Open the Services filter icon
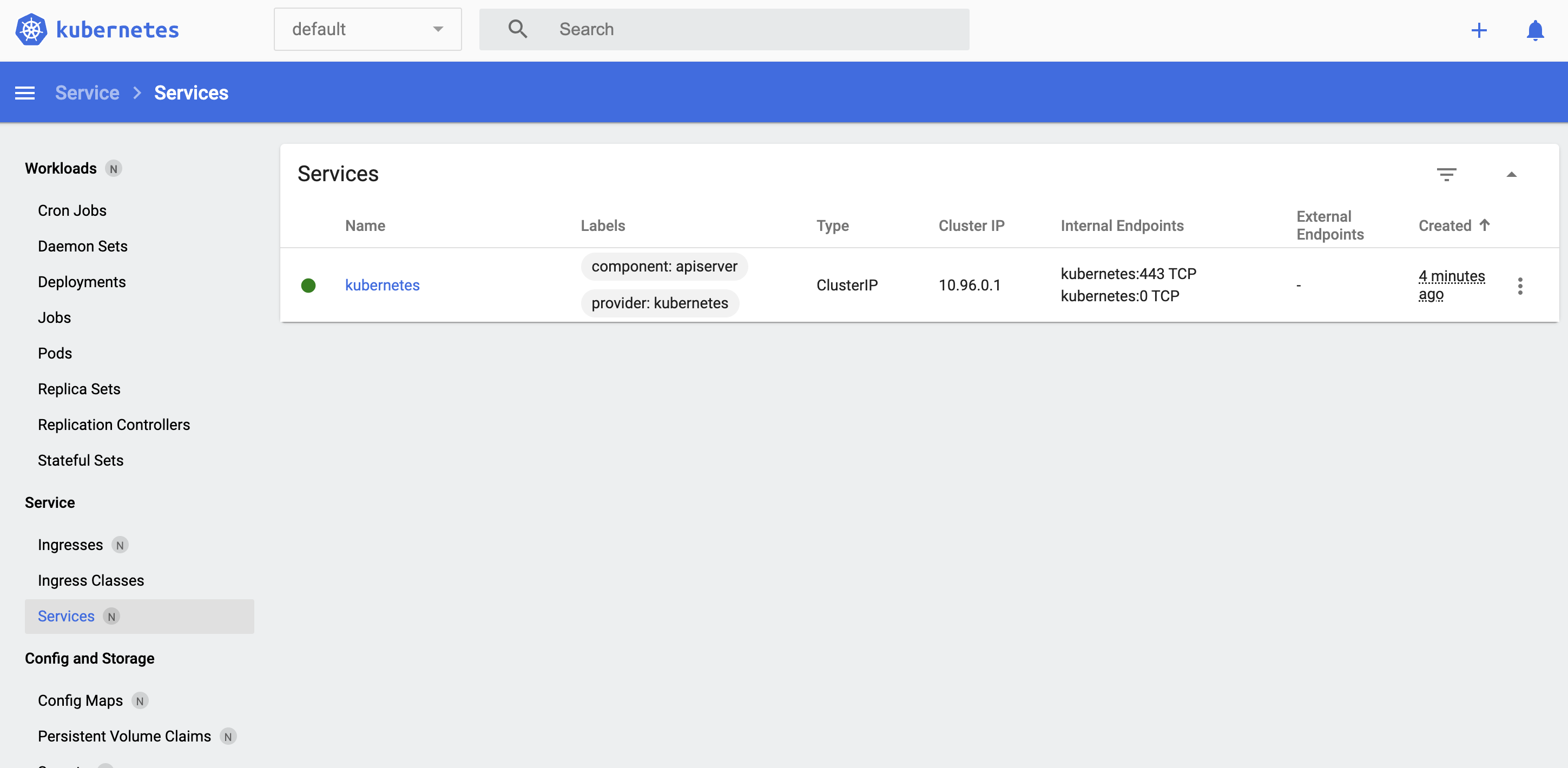 tap(1446, 175)
